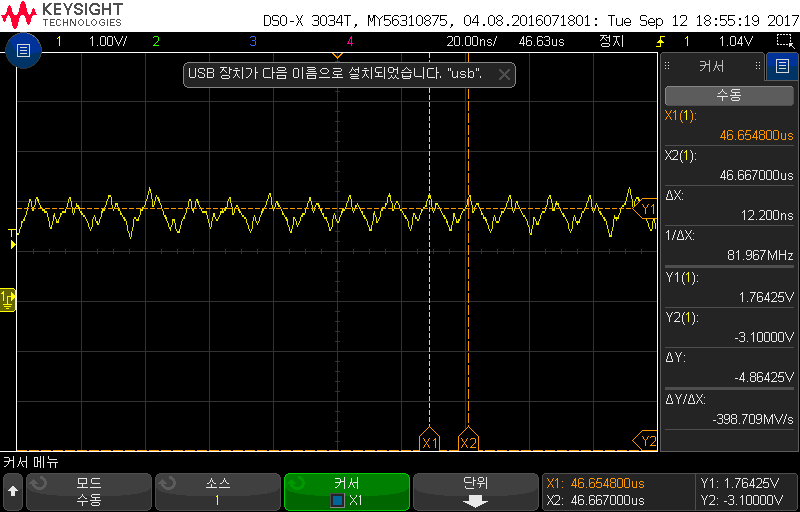Toggle channel 4 on
Screen dimensions: 800x512
point(349,42)
